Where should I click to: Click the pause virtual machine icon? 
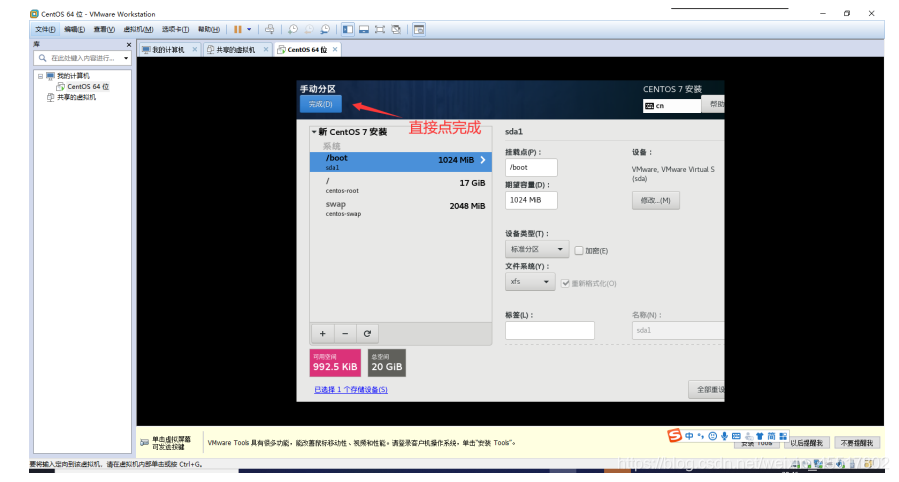click(237, 29)
